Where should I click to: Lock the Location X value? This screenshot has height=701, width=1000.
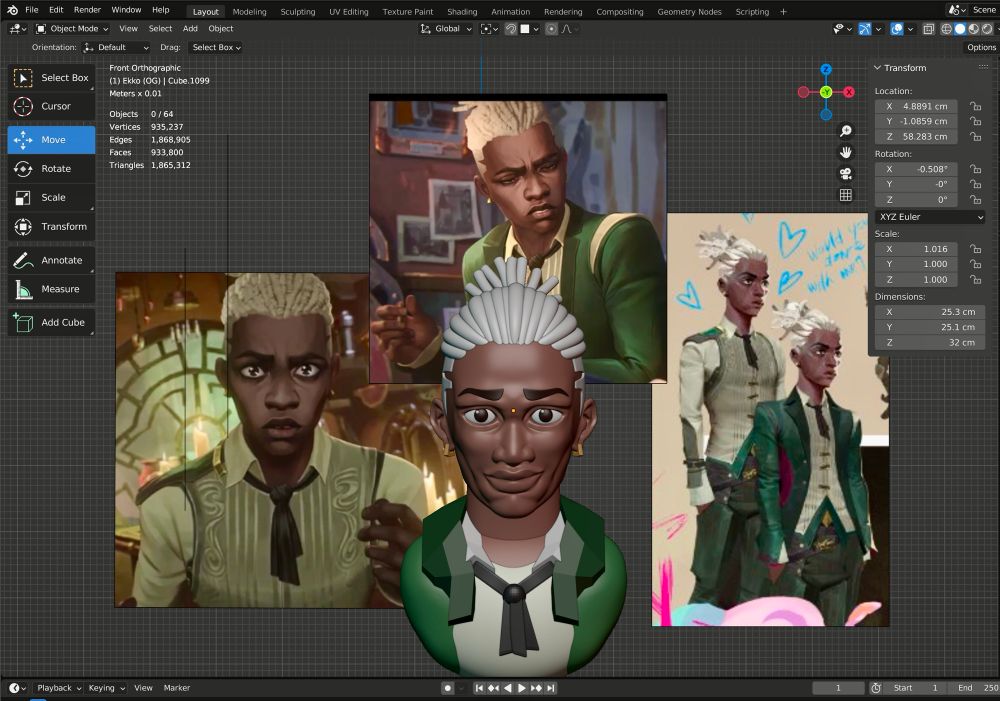[975, 107]
